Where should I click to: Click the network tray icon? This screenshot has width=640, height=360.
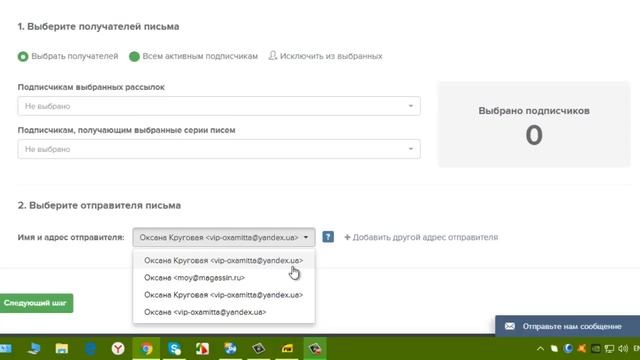609,349
